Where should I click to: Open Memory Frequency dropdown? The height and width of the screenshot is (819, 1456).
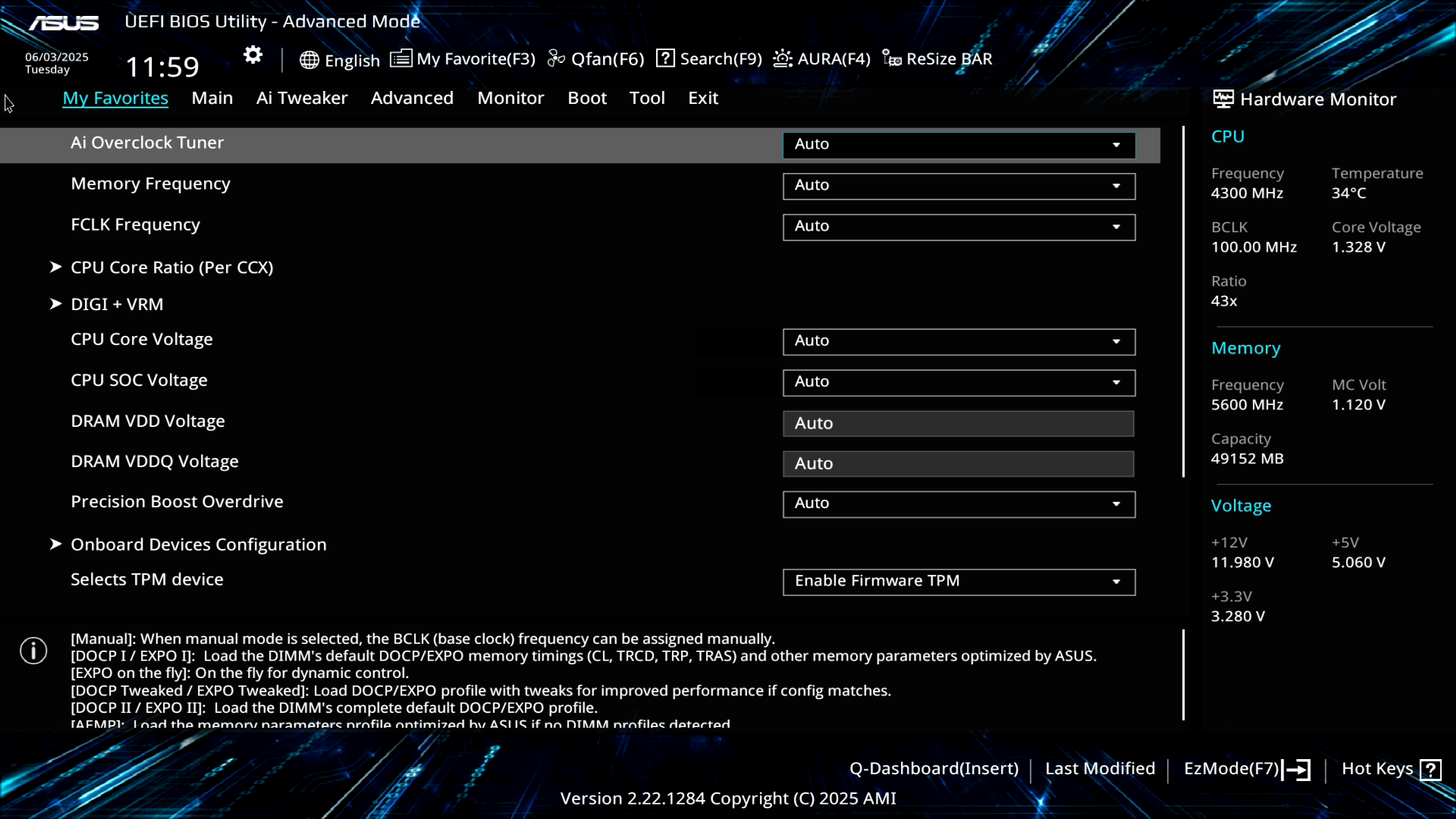[959, 186]
